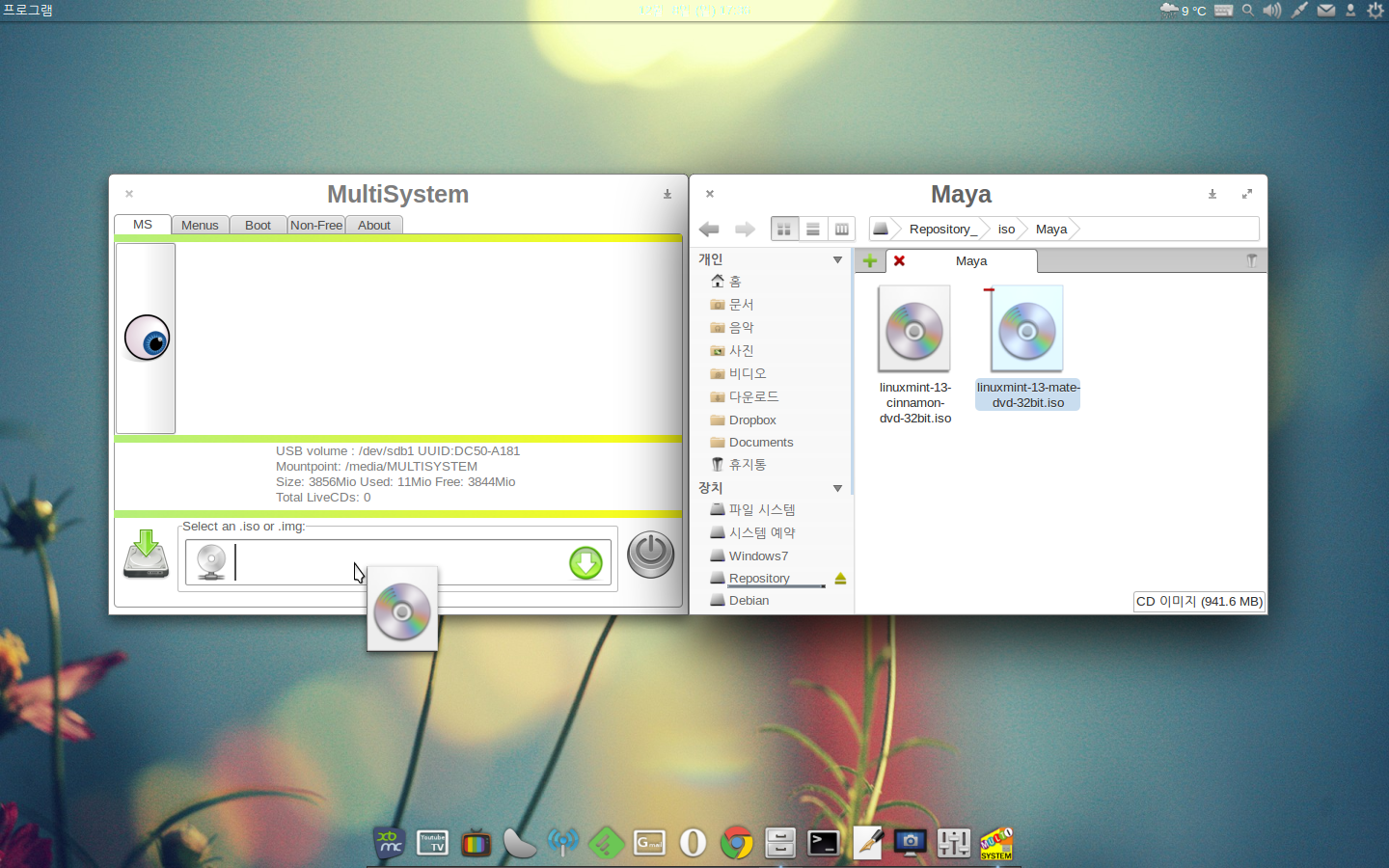The height and width of the screenshot is (868, 1389).
Task: Open the system power gear menu
Action: (x=1375, y=10)
